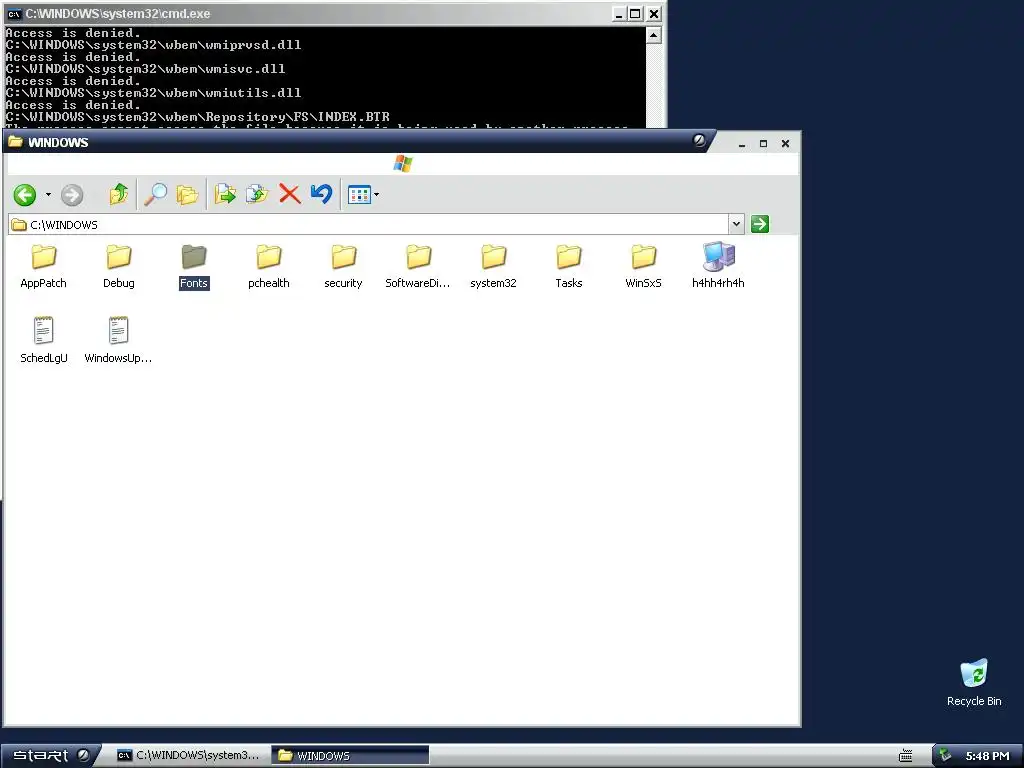
Task: Select the AppPatch folder
Action: pyautogui.click(x=44, y=266)
